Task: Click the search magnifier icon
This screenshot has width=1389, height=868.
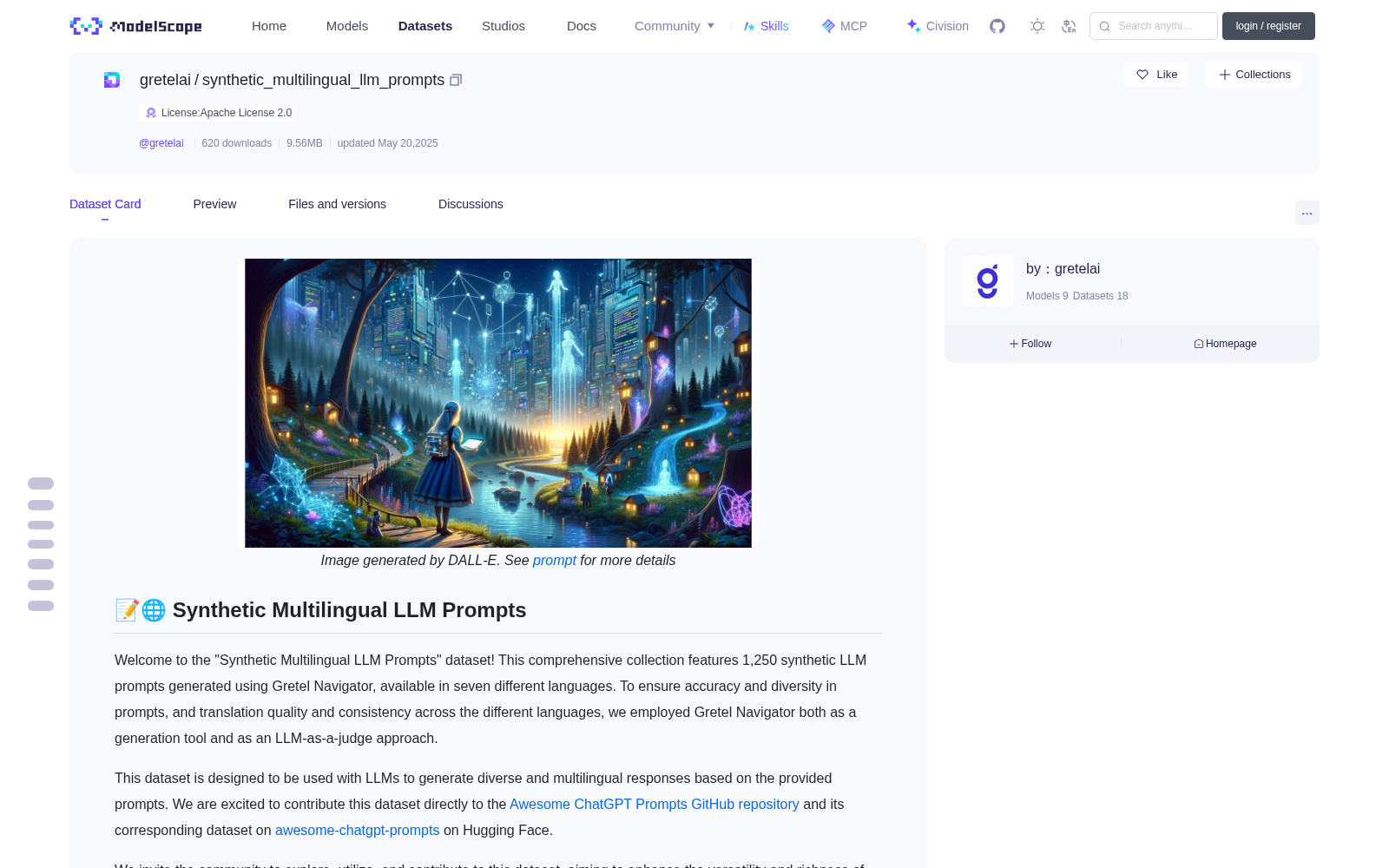Action: click(1104, 26)
